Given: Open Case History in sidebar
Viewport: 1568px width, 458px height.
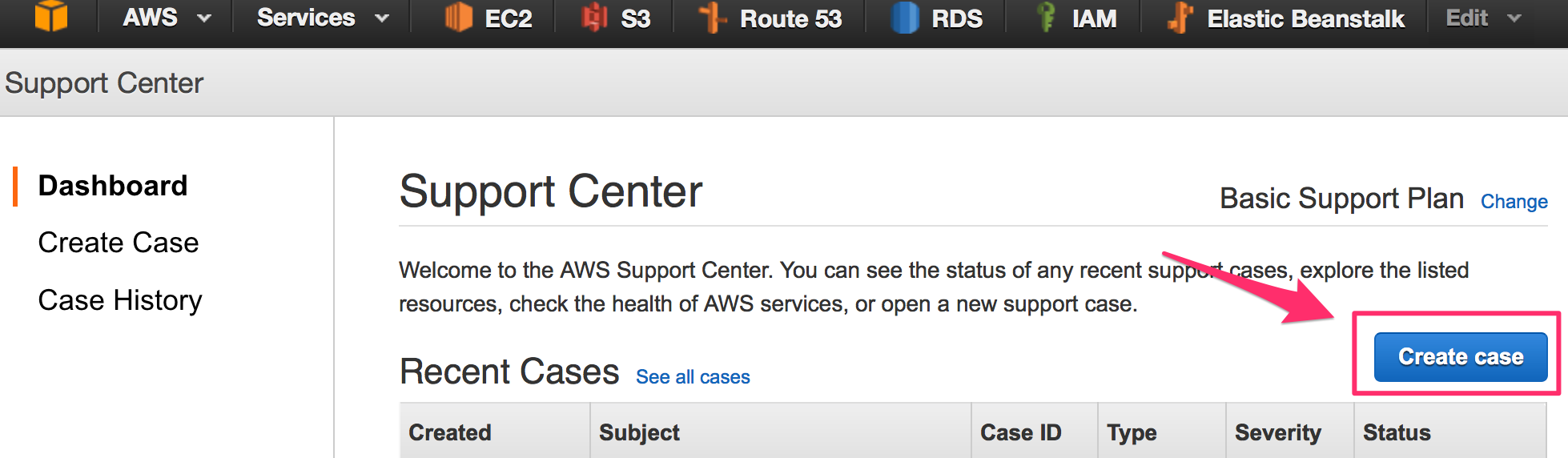Looking at the screenshot, I should click(120, 300).
